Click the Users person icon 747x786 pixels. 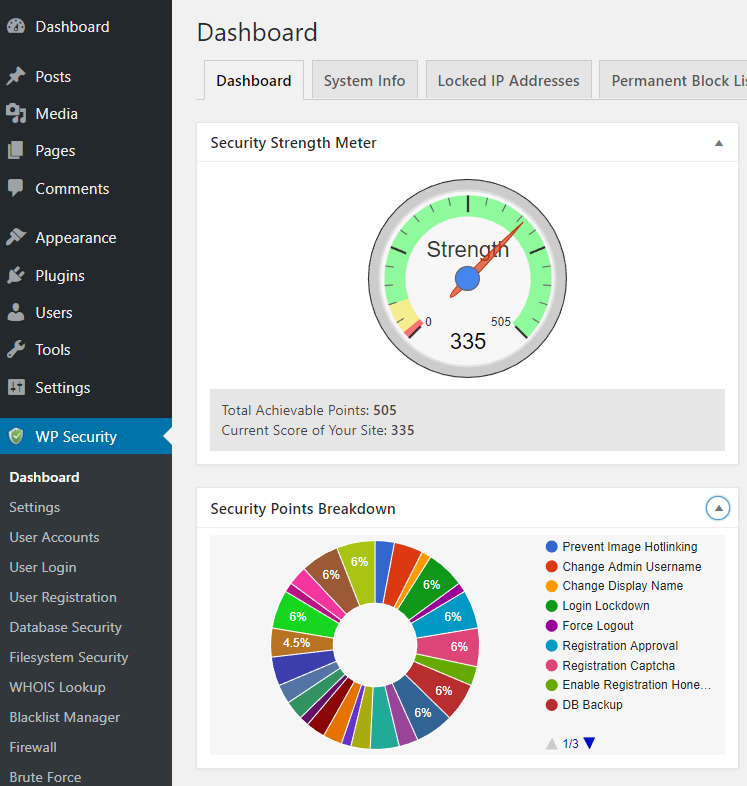pos(16,312)
